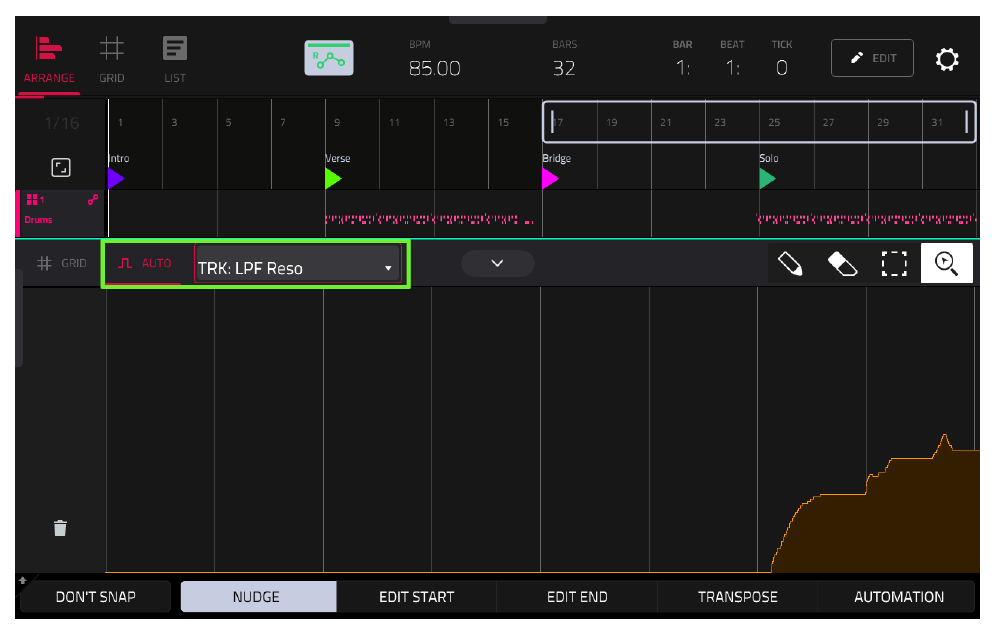Screen dimensions: 996x636
Task: Click the loop range bar at bar 17
Action: (553, 122)
